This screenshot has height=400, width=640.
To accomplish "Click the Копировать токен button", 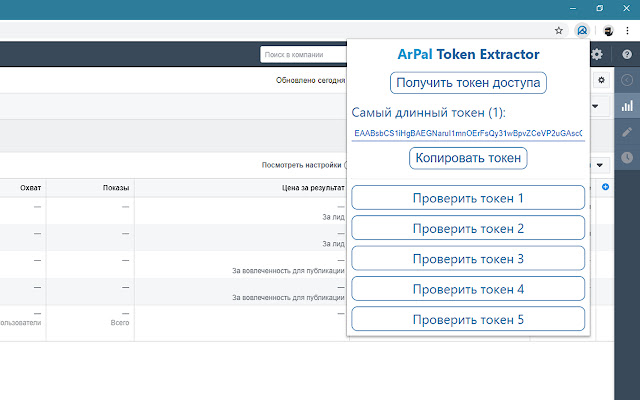I will tap(468, 158).
